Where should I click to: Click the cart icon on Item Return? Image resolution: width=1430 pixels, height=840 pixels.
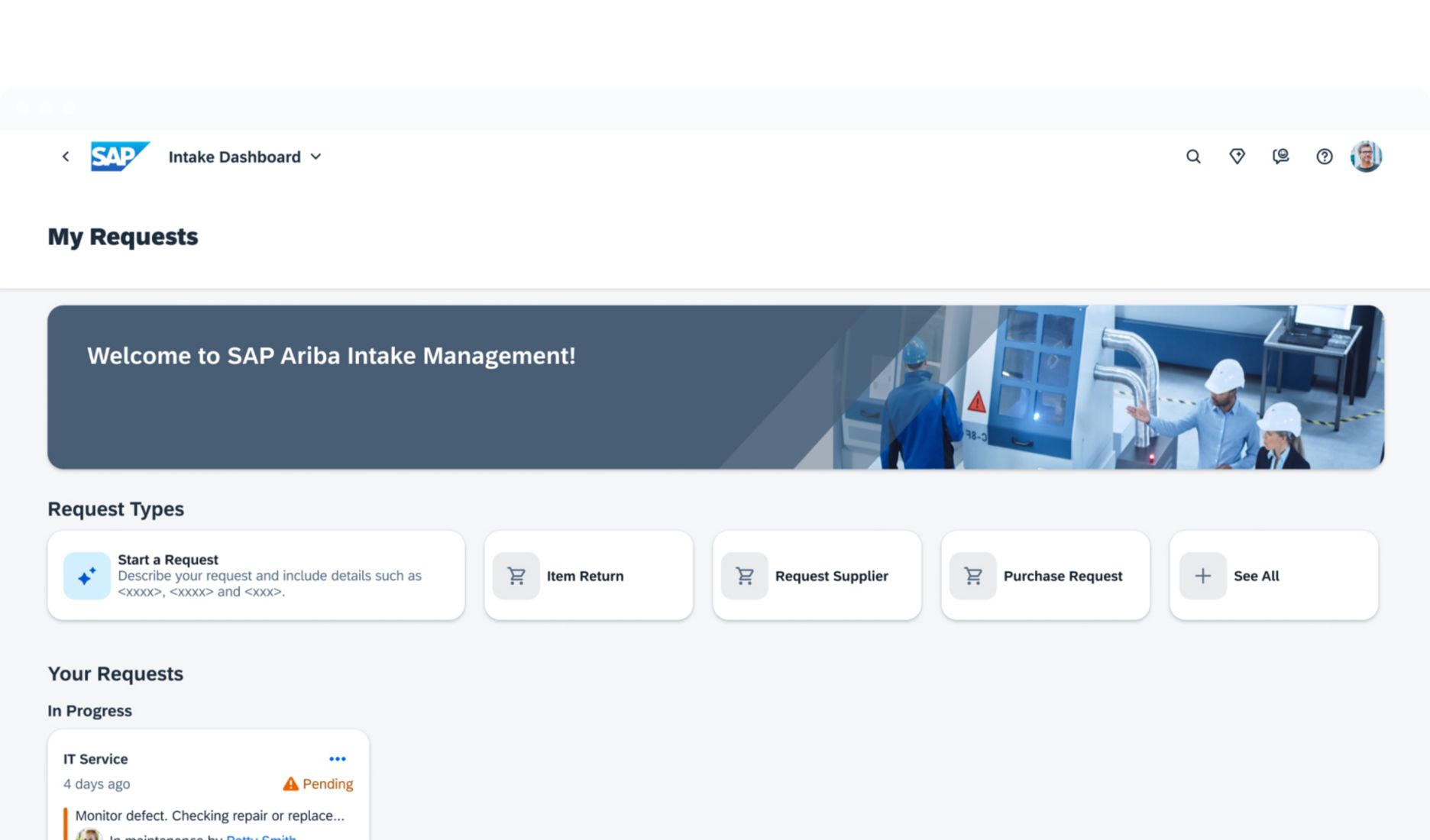click(x=516, y=576)
